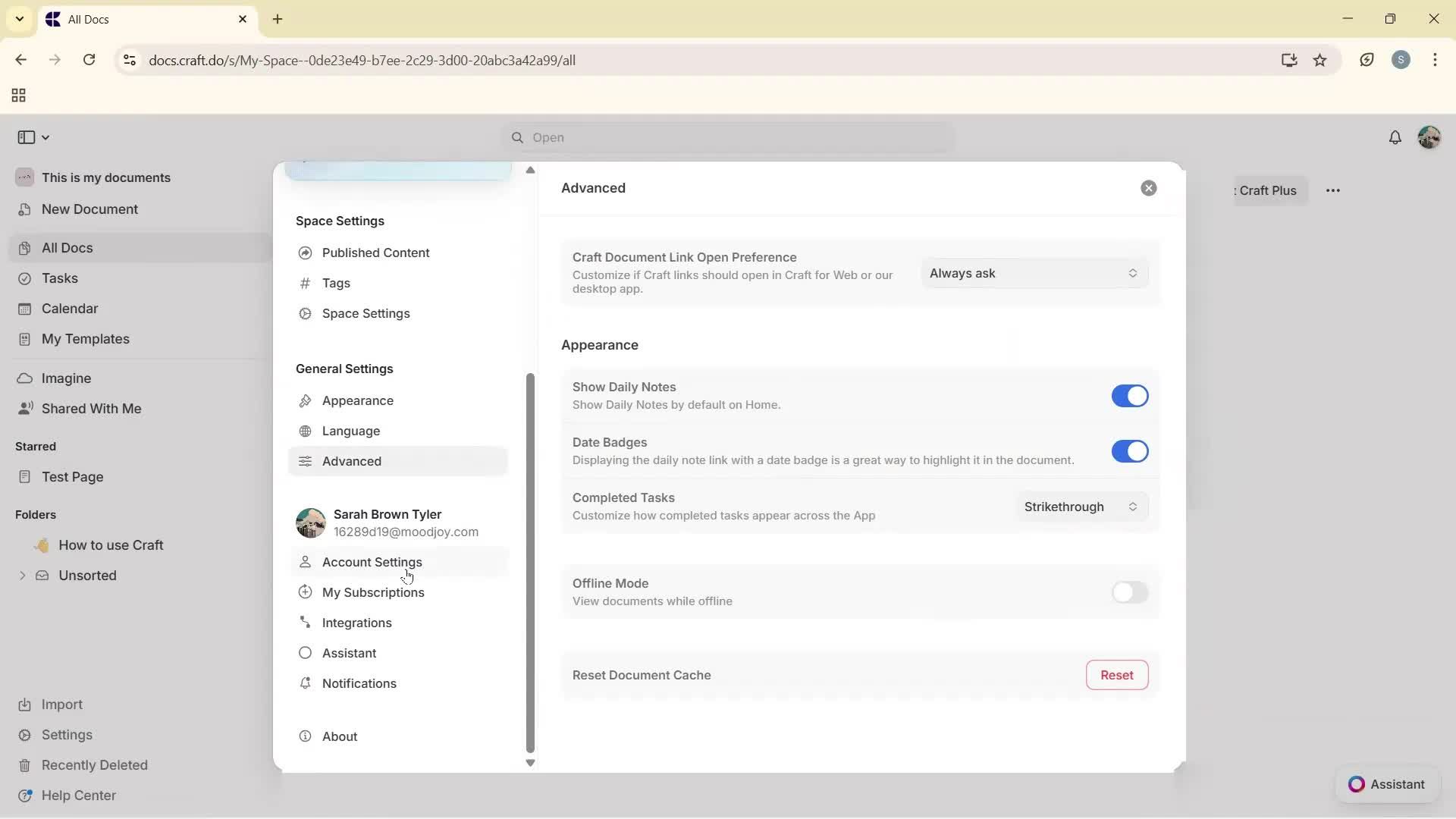The height and width of the screenshot is (819, 1456).
Task: Open the Calendar section in sidebar
Action: 68,309
